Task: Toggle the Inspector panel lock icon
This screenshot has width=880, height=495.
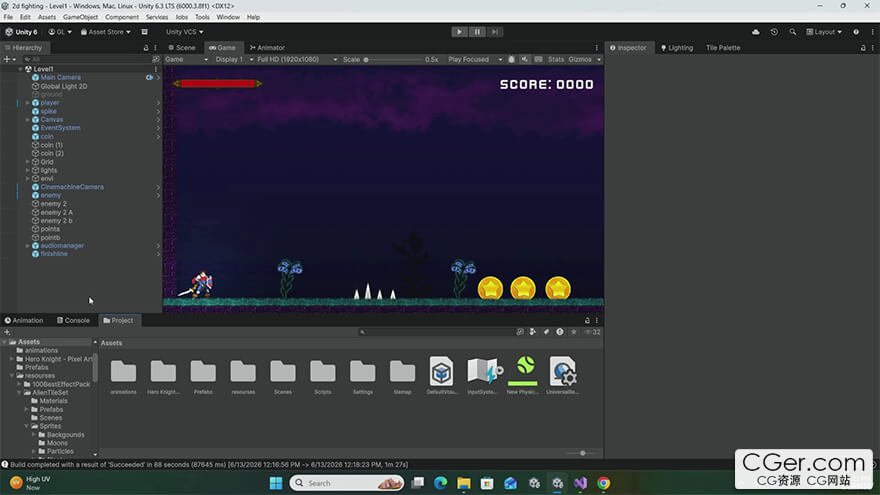Action: click(x=863, y=48)
